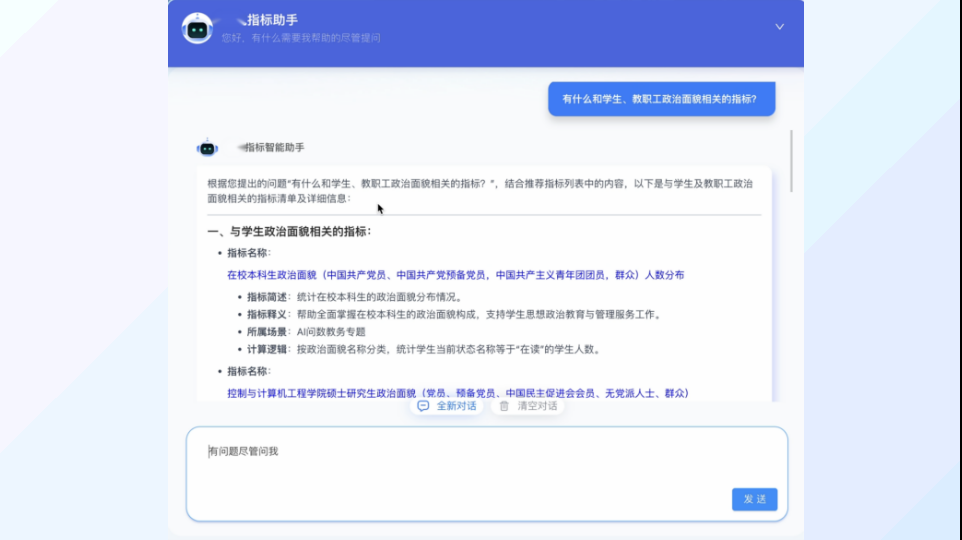The height and width of the screenshot is (540, 962).
Task: Collapse the assistant panel with the header chevron
Action: click(x=779, y=27)
